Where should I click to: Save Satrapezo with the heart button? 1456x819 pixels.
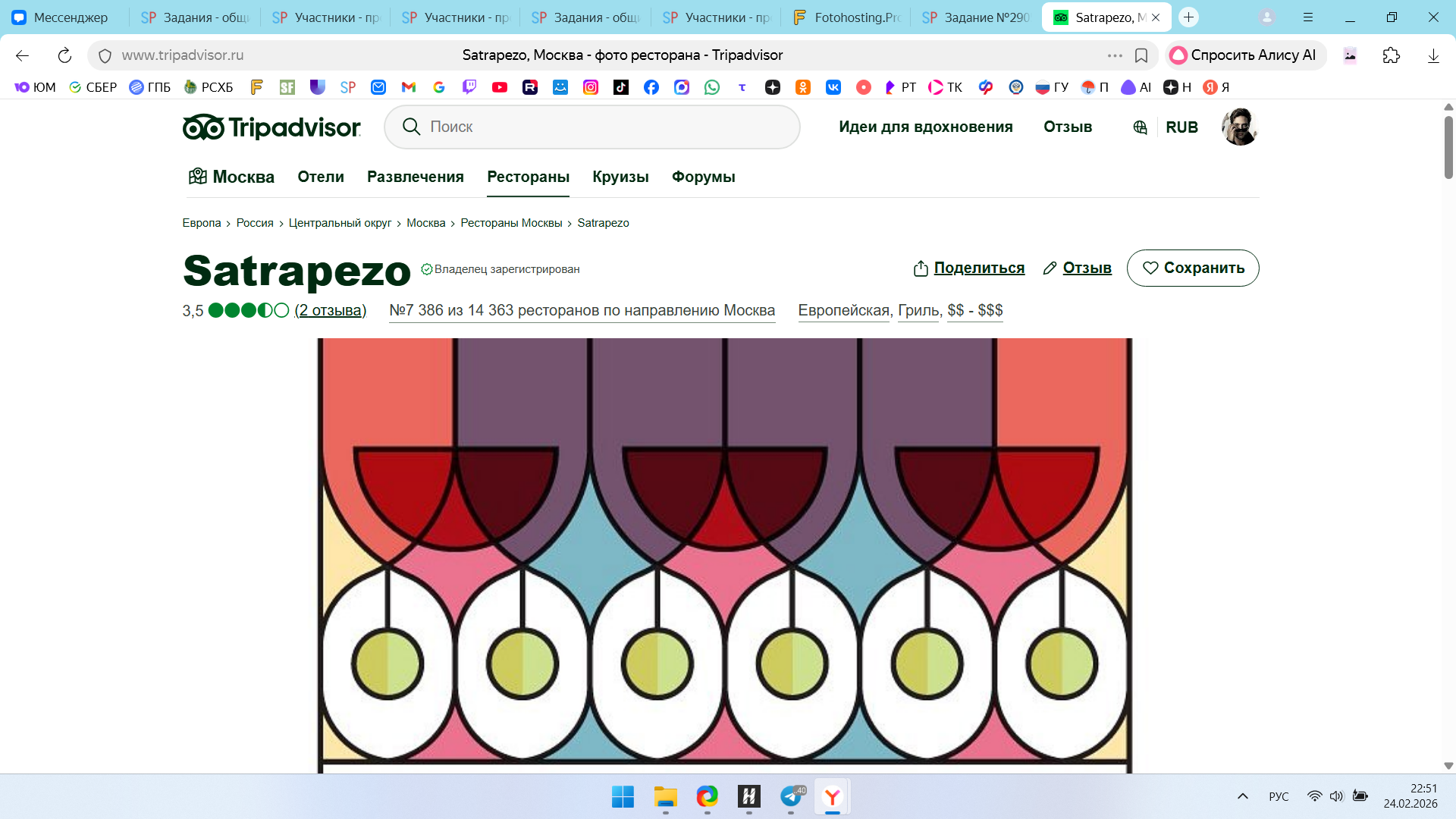(x=1193, y=268)
